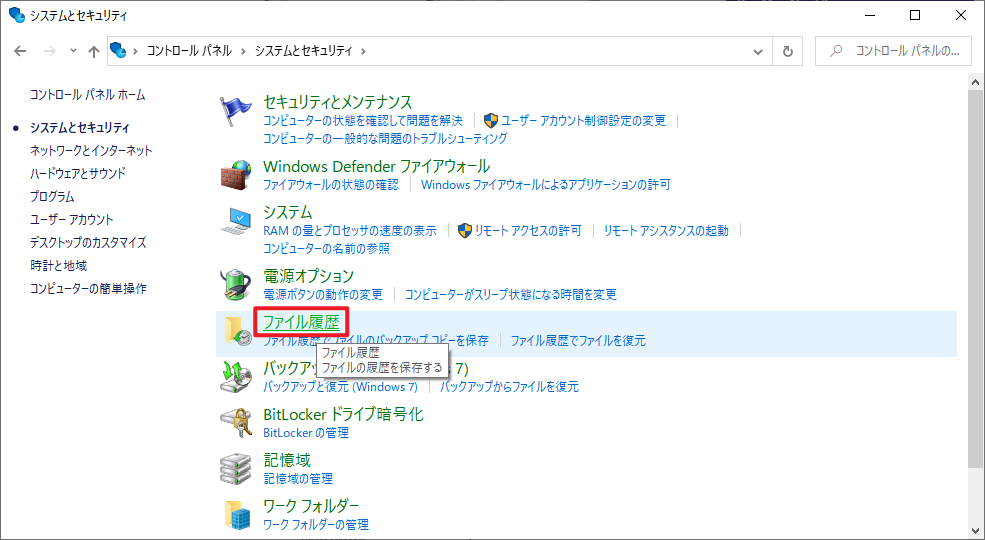Refresh the Control Panel view
The image size is (985, 540).
[788, 51]
